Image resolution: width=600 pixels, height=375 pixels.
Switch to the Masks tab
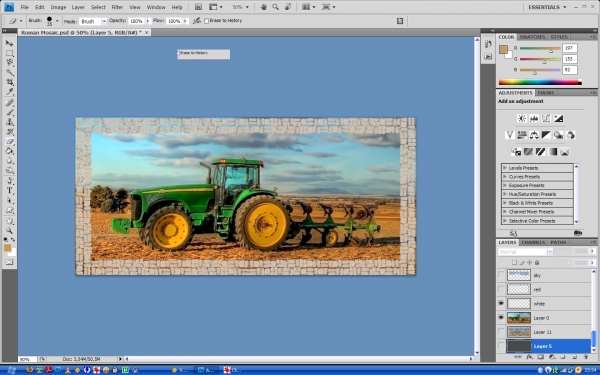(x=546, y=93)
